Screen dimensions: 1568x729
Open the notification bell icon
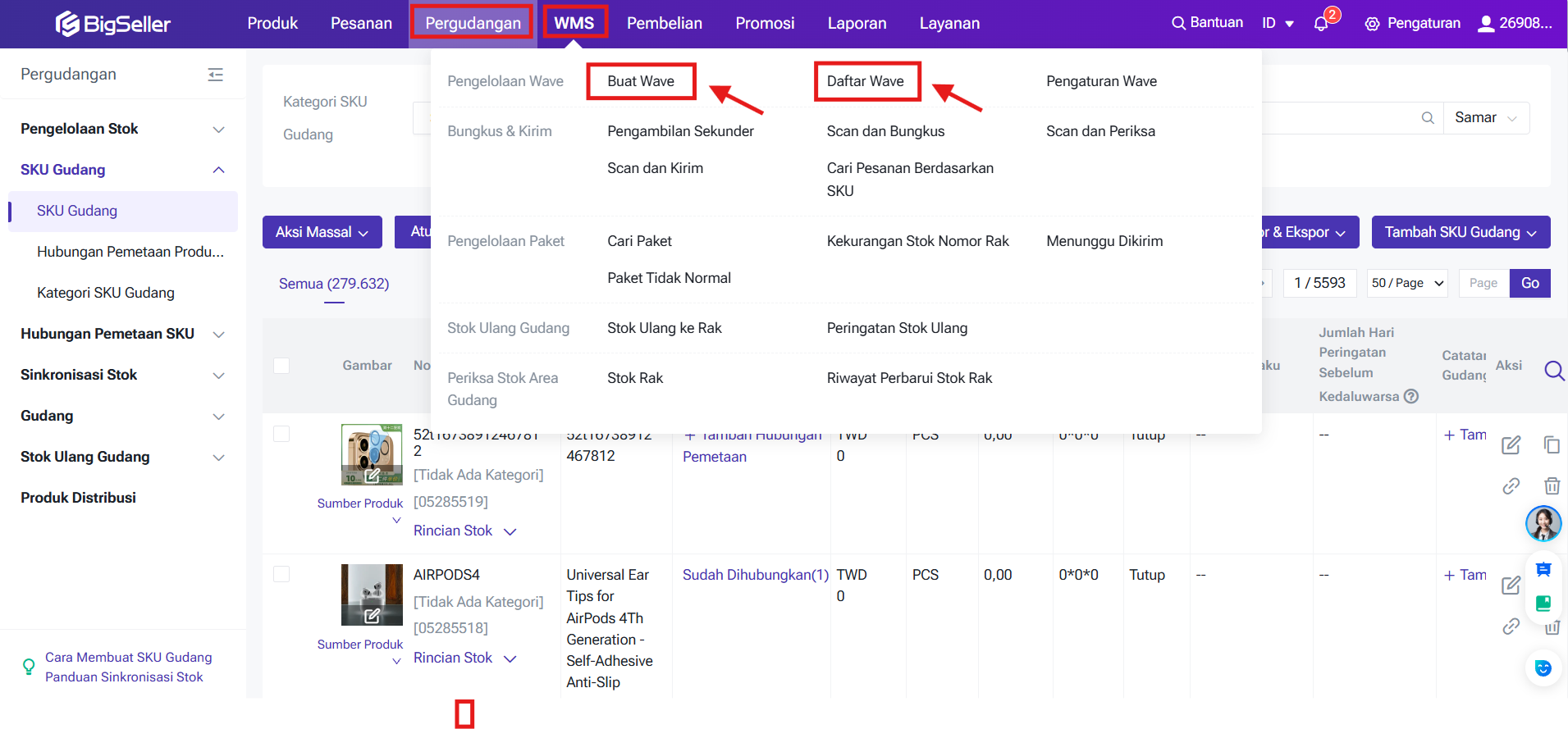1321,24
